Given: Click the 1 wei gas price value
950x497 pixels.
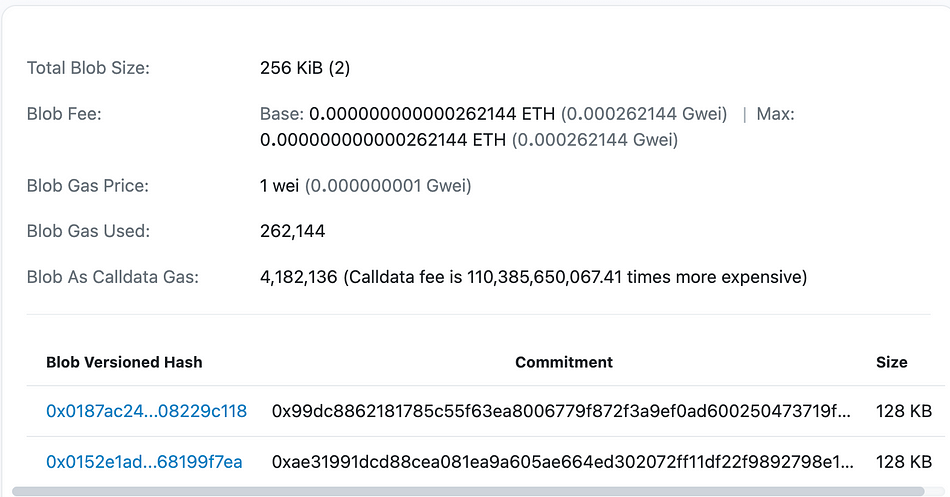Looking at the screenshot, I should (x=279, y=185).
